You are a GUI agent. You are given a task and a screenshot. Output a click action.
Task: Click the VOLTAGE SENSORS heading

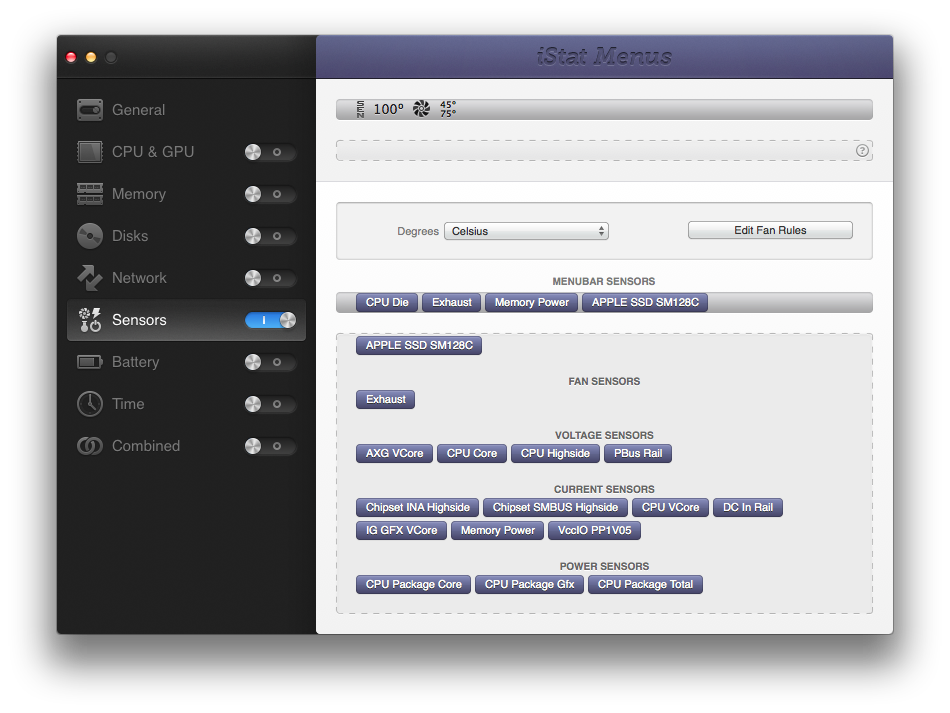[604, 435]
